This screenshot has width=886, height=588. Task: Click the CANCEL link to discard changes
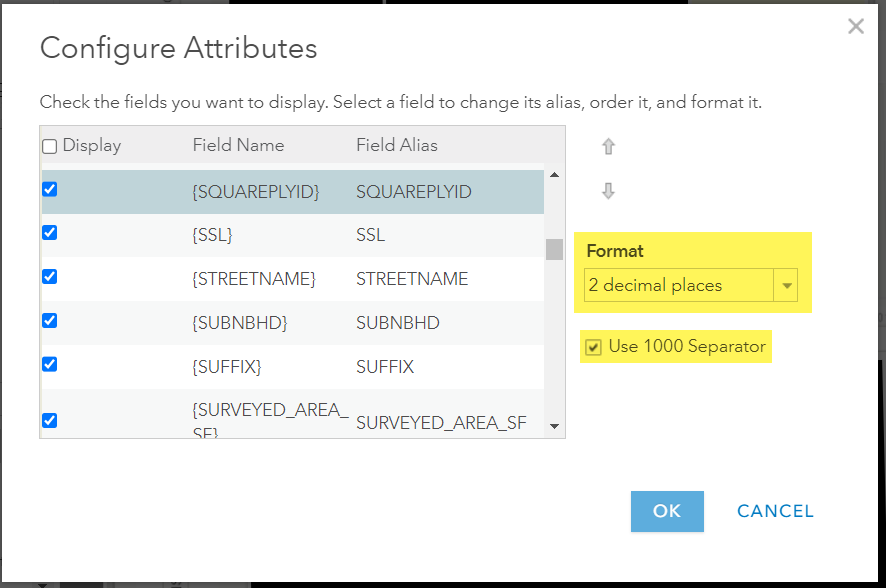(x=774, y=511)
